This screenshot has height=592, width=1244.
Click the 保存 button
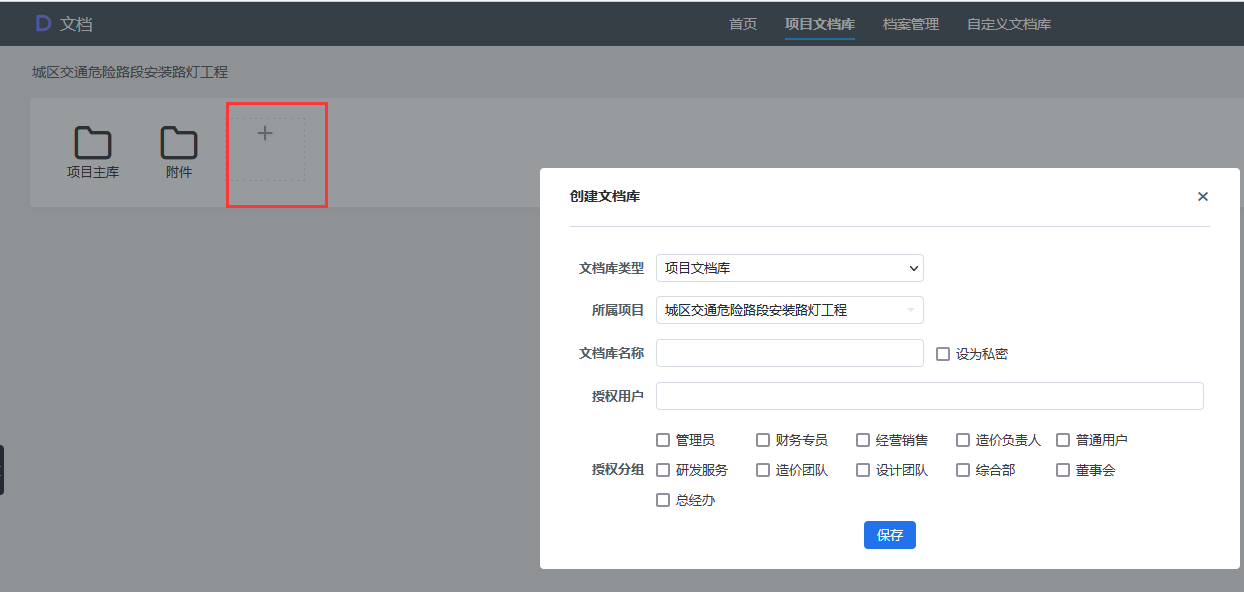click(x=889, y=535)
